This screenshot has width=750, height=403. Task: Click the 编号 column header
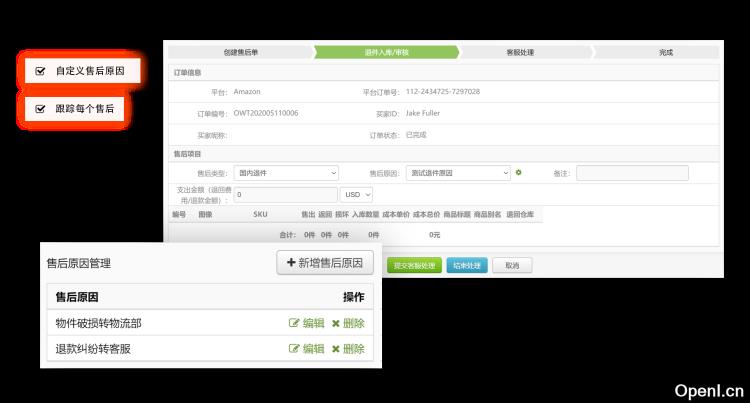(179, 214)
